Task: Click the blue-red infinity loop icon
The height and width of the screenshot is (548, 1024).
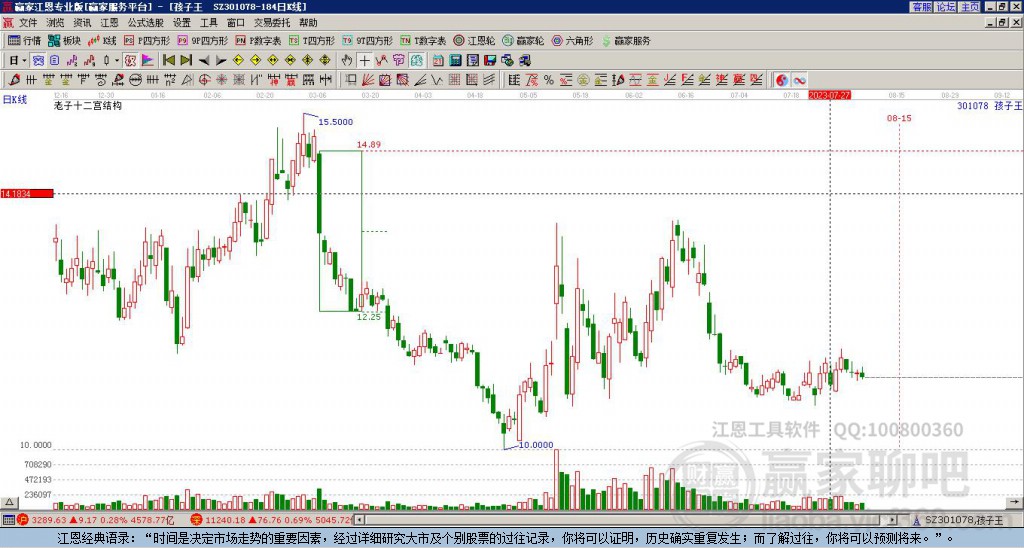Action: point(799,80)
